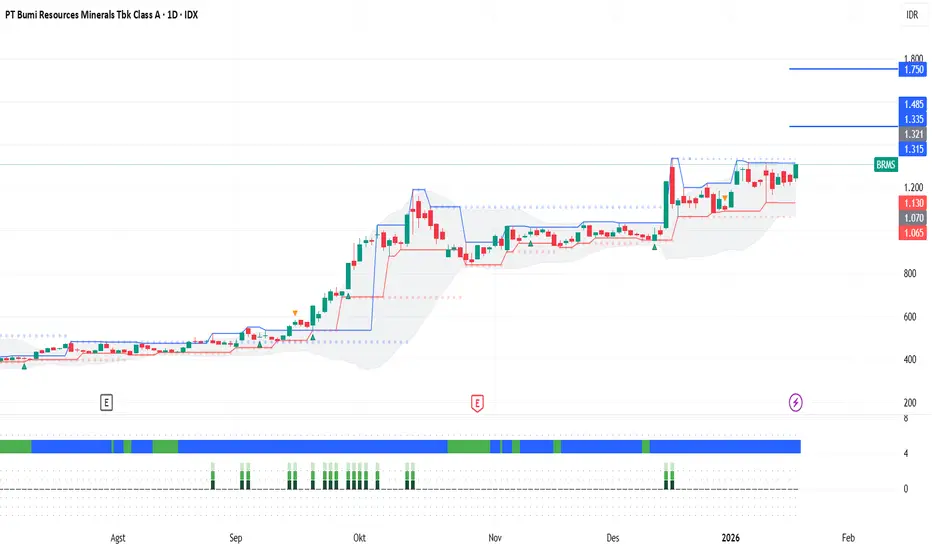Click the Nov label on time axis

coord(495,538)
